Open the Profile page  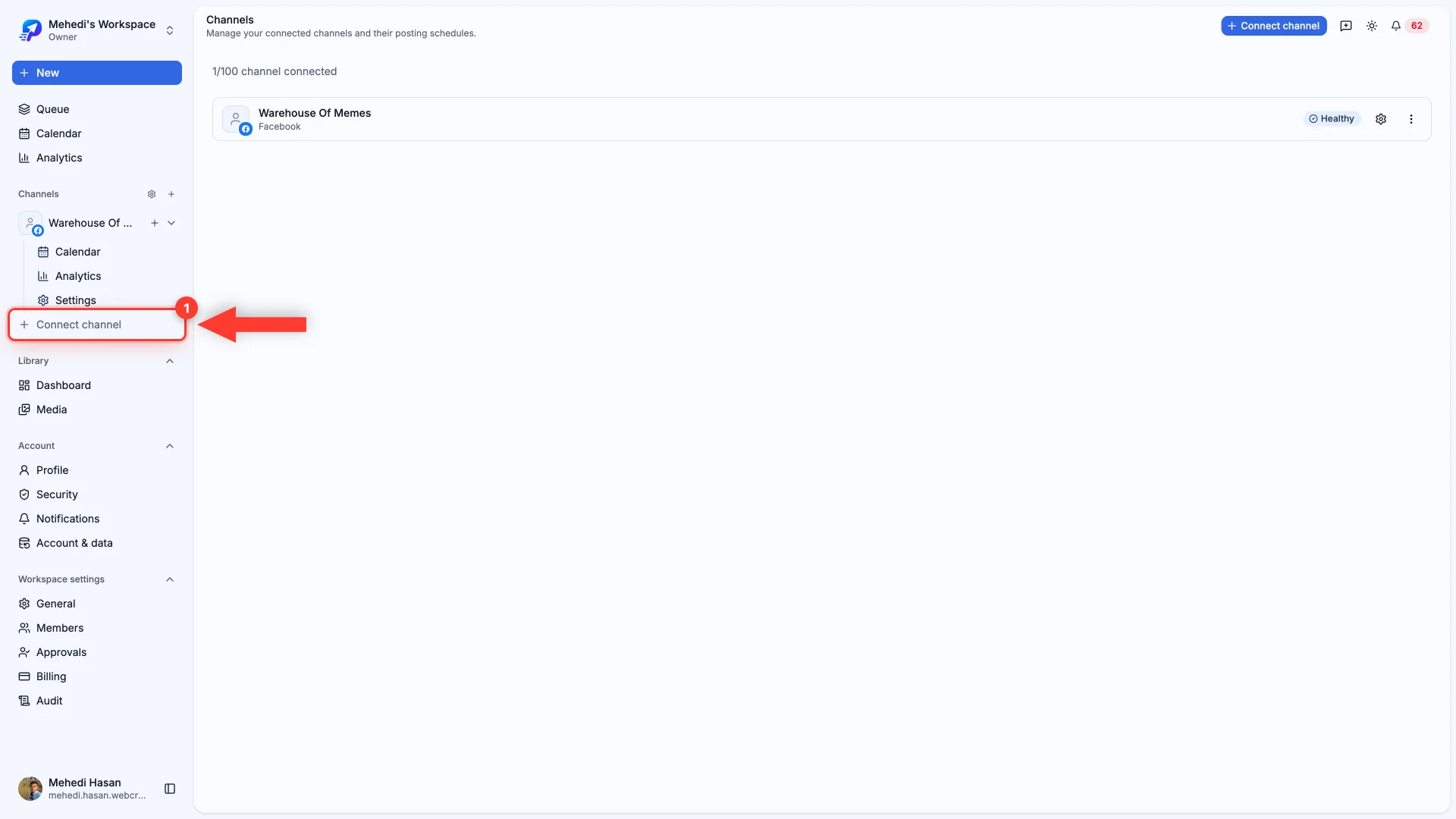97,470
